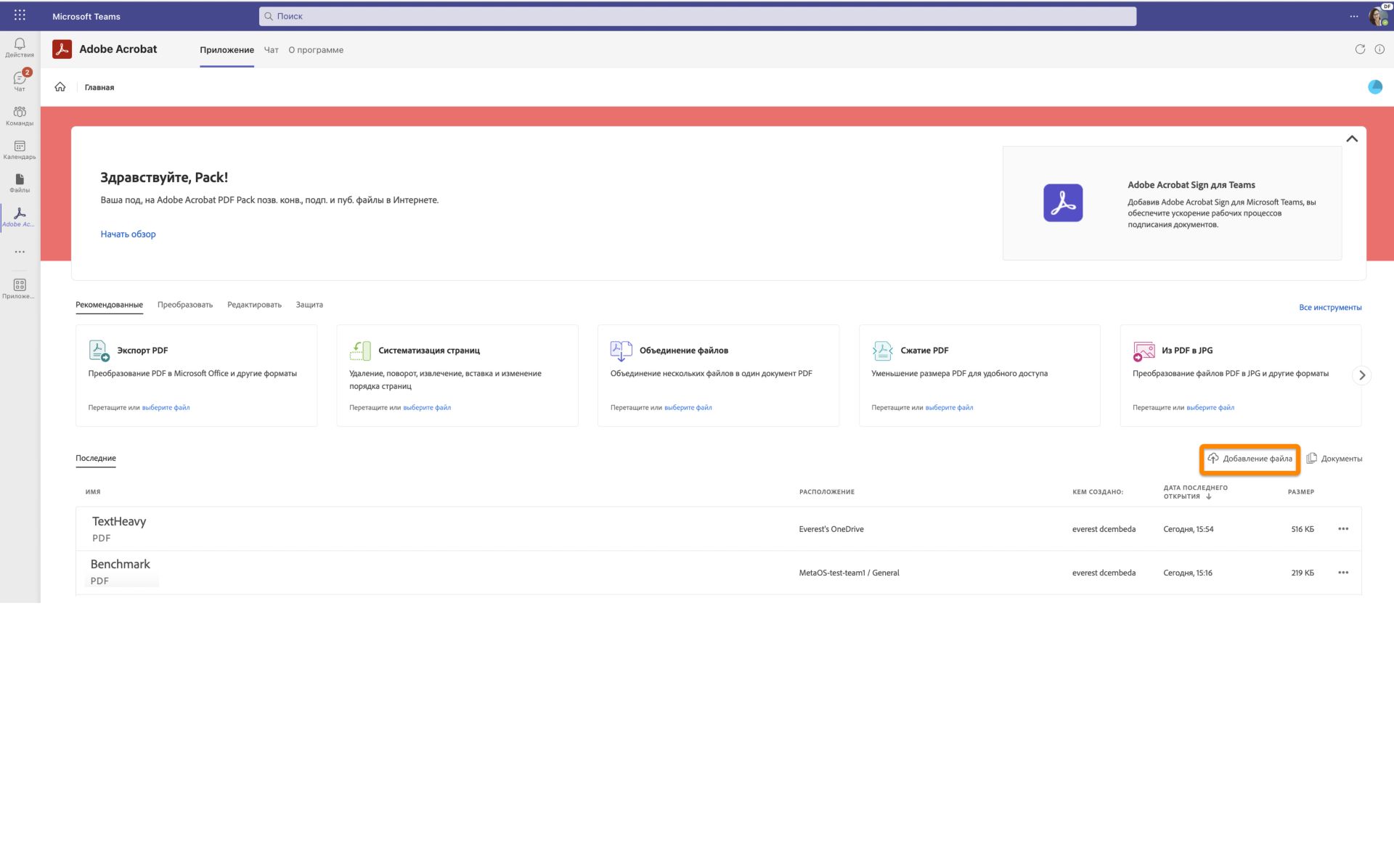1394x868 pixels.
Task: Click the 219 КБ size cell
Action: click(x=1303, y=573)
